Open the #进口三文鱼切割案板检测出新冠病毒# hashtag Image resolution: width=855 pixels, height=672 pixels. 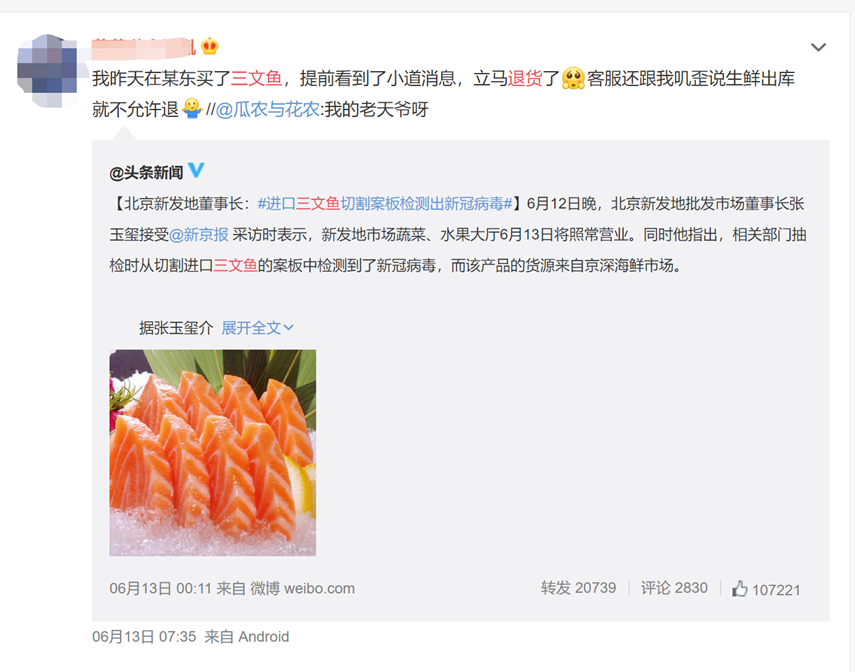(385, 204)
